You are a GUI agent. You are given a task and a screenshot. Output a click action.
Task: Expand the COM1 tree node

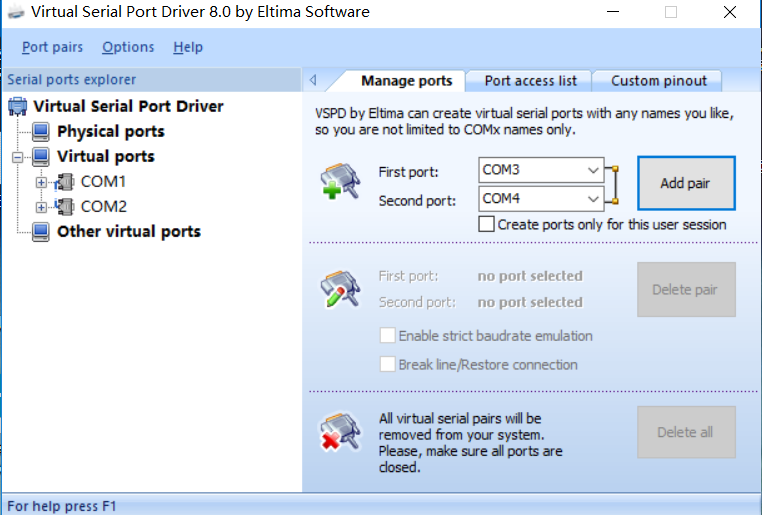41,182
